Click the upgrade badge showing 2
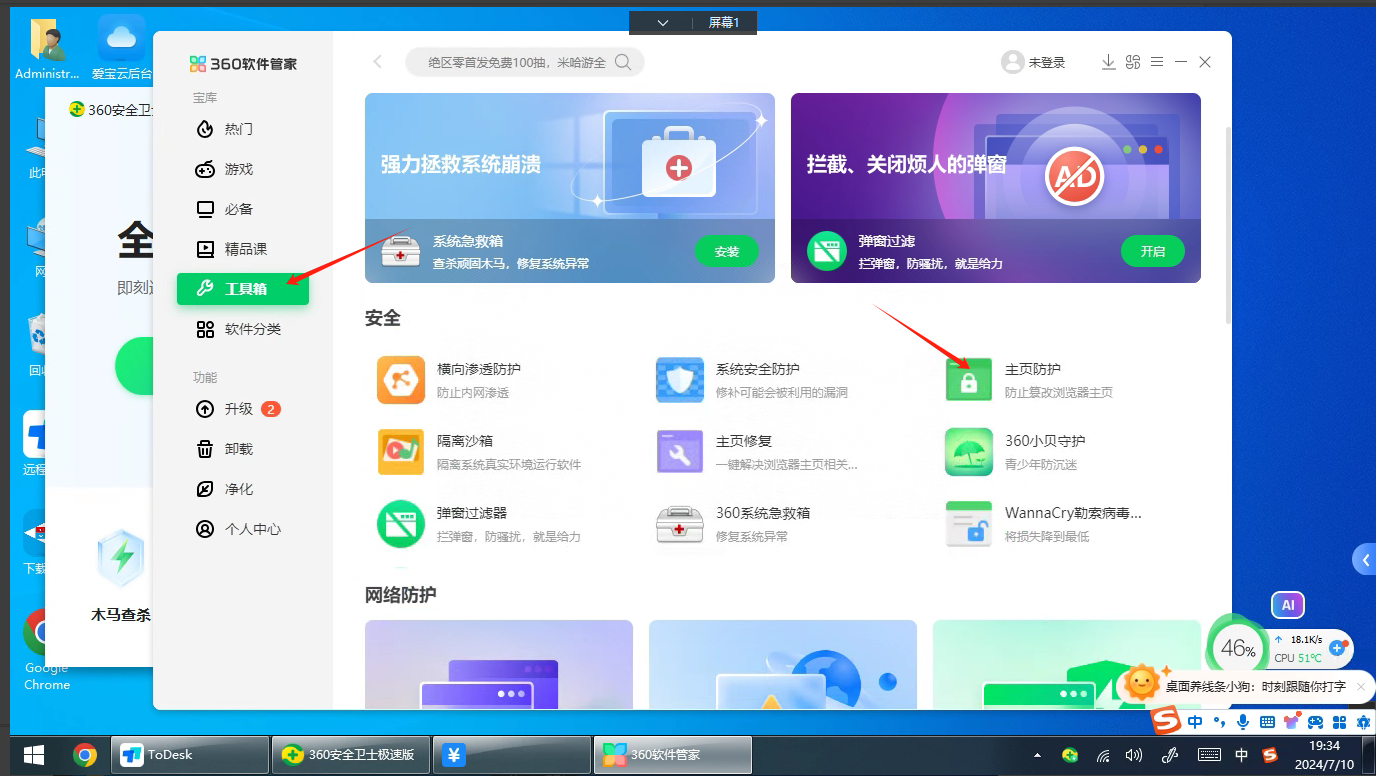Screen dimensions: 1376x776 (x=271, y=409)
